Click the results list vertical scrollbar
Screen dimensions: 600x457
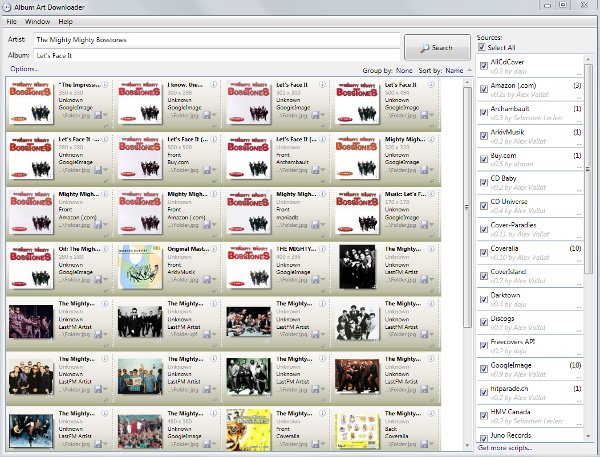point(467,207)
